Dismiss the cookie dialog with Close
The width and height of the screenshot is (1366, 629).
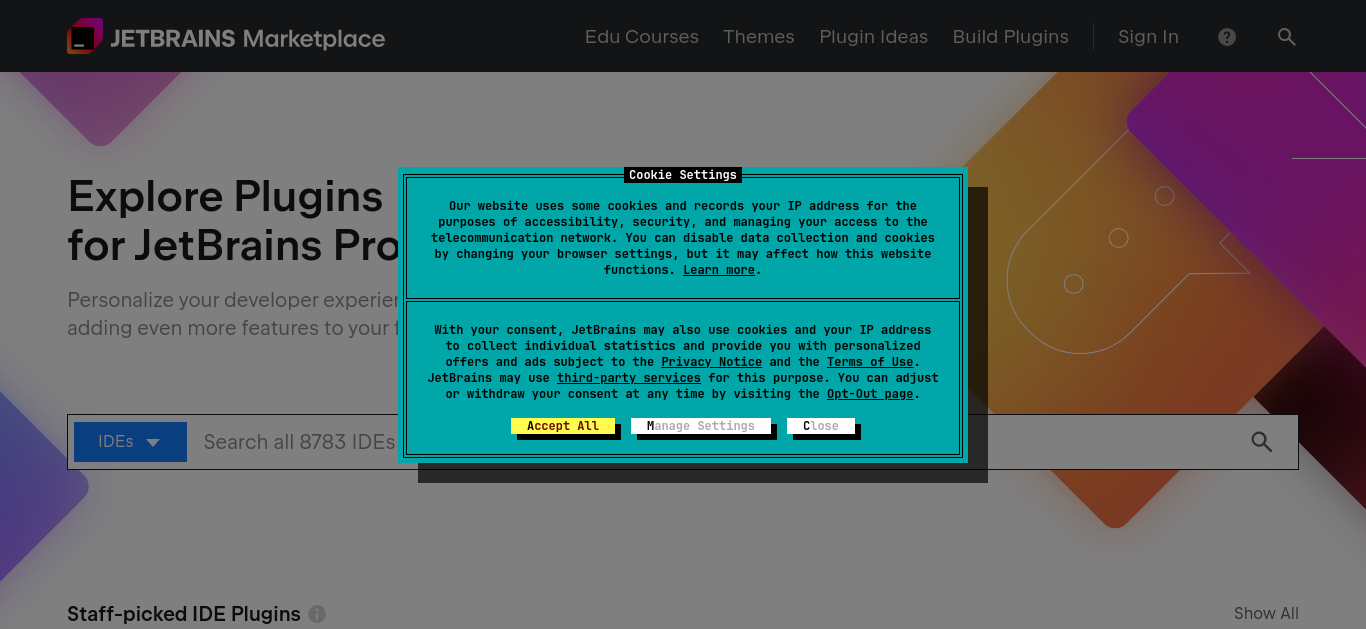point(821,426)
